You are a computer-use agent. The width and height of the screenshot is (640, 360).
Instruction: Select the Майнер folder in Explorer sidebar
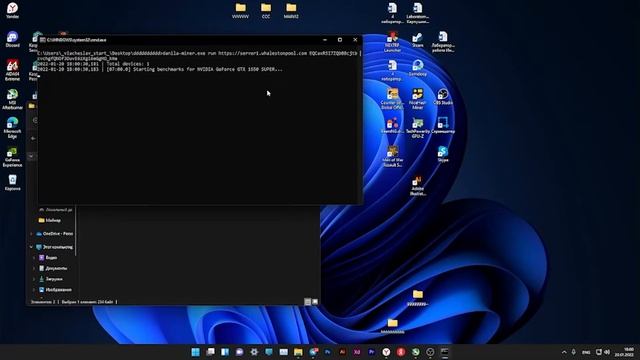pos(50,220)
